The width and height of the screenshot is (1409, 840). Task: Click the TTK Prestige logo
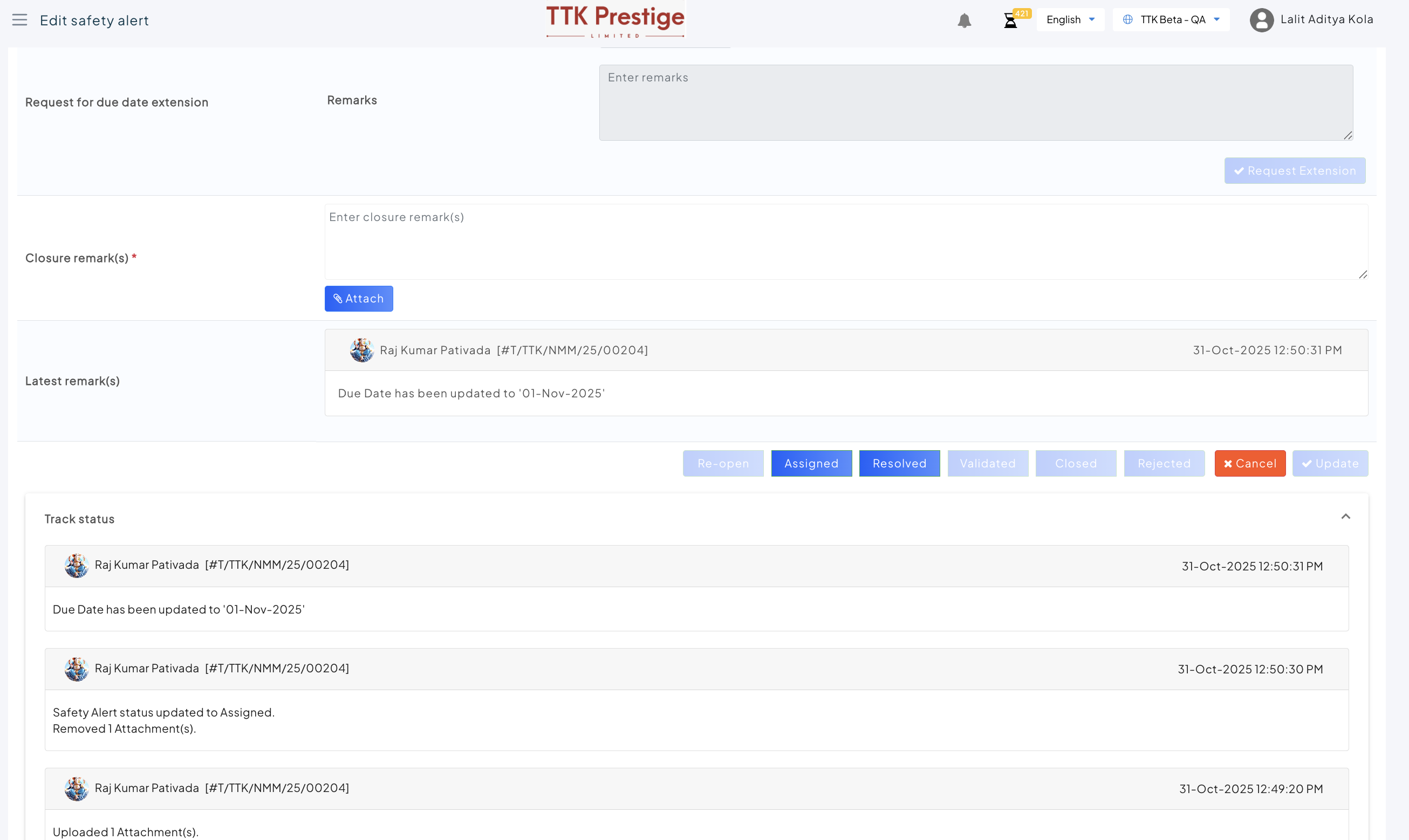(x=615, y=22)
